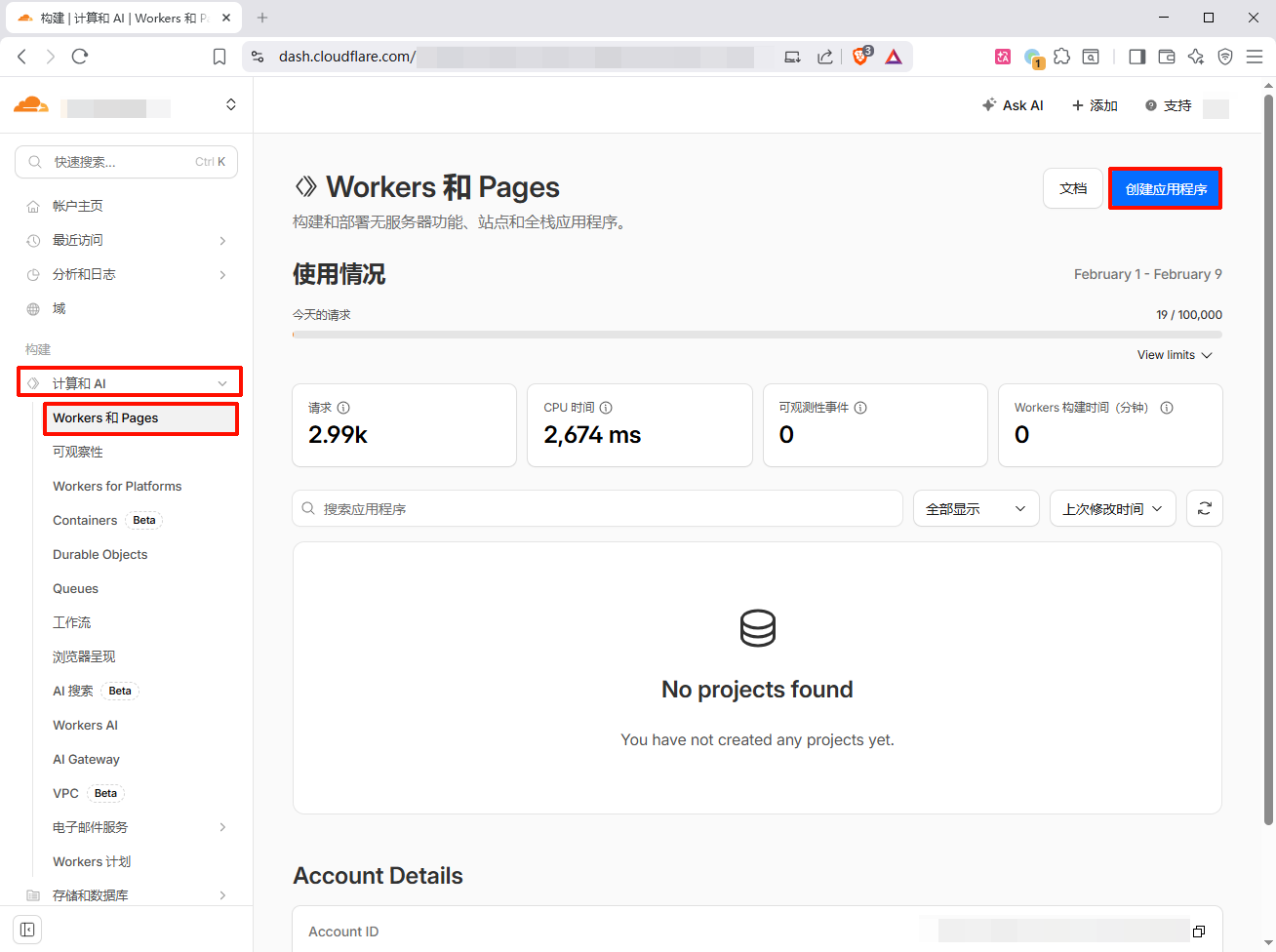Click the 今天的请求 usage progress bar
Image resolution: width=1276 pixels, height=952 pixels.
[x=757, y=335]
